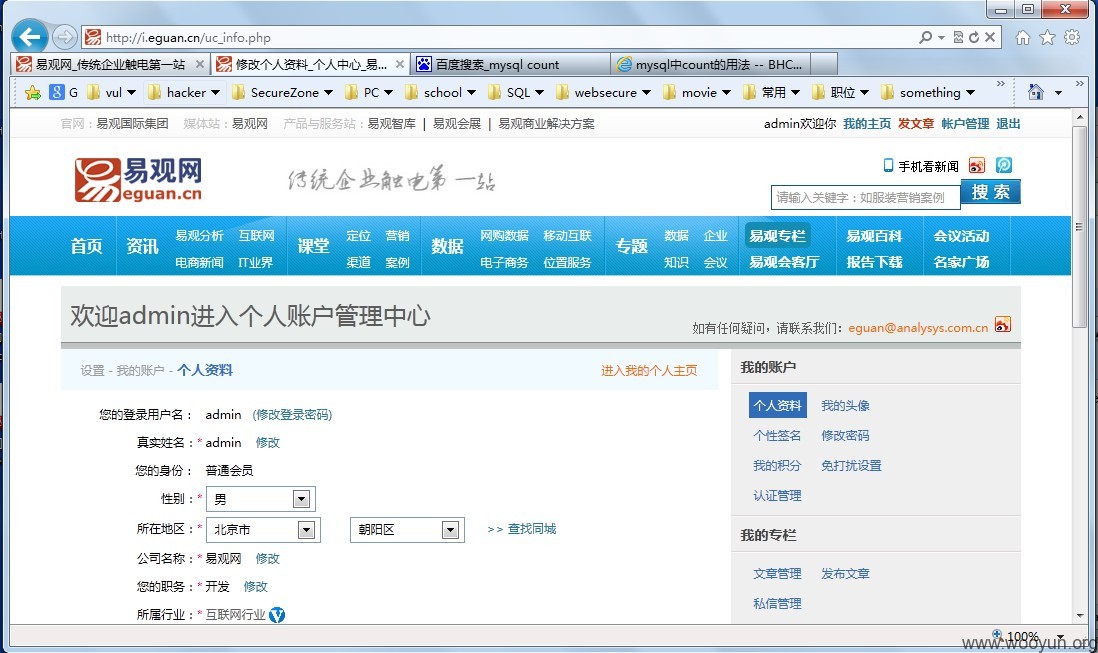The height and width of the screenshot is (653, 1098).
Task: Expand the bookmarks bar overflow chevron
Action: (1001, 84)
